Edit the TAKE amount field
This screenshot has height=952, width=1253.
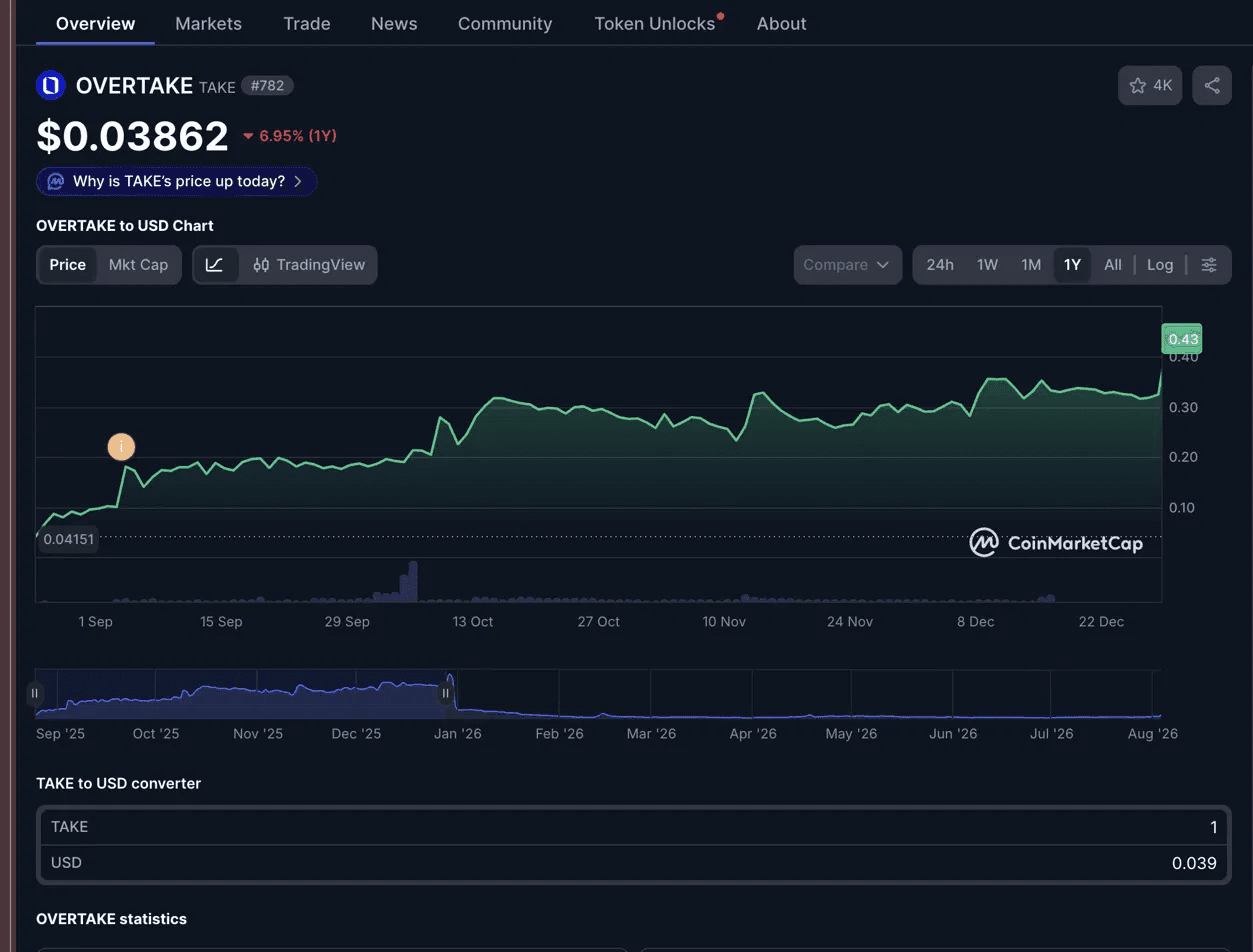pyautogui.click(x=633, y=827)
